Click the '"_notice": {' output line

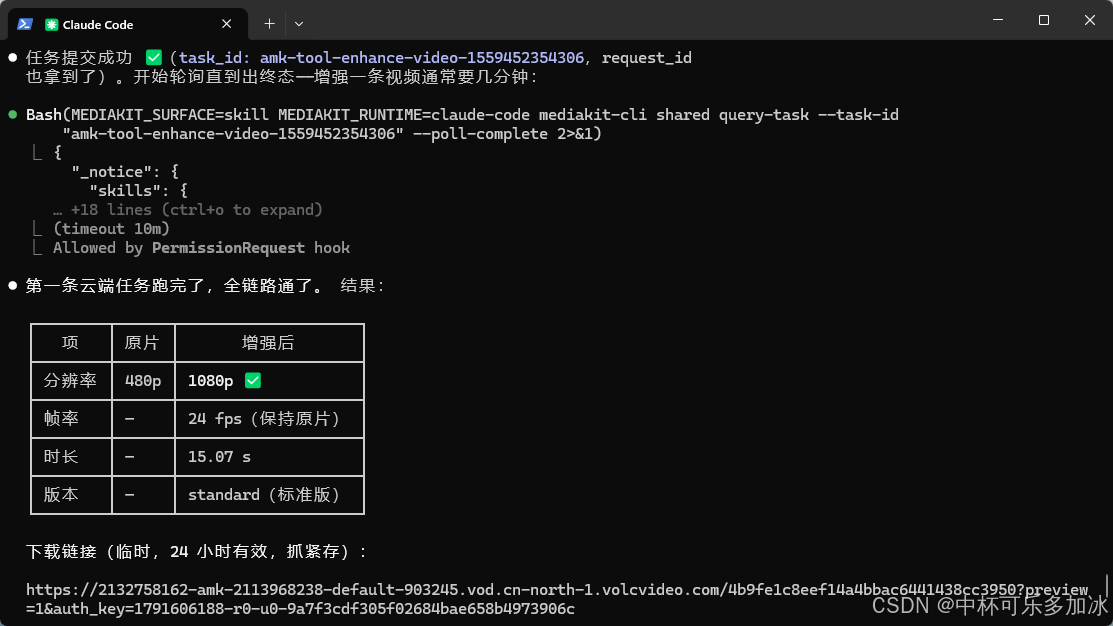click(x=124, y=172)
